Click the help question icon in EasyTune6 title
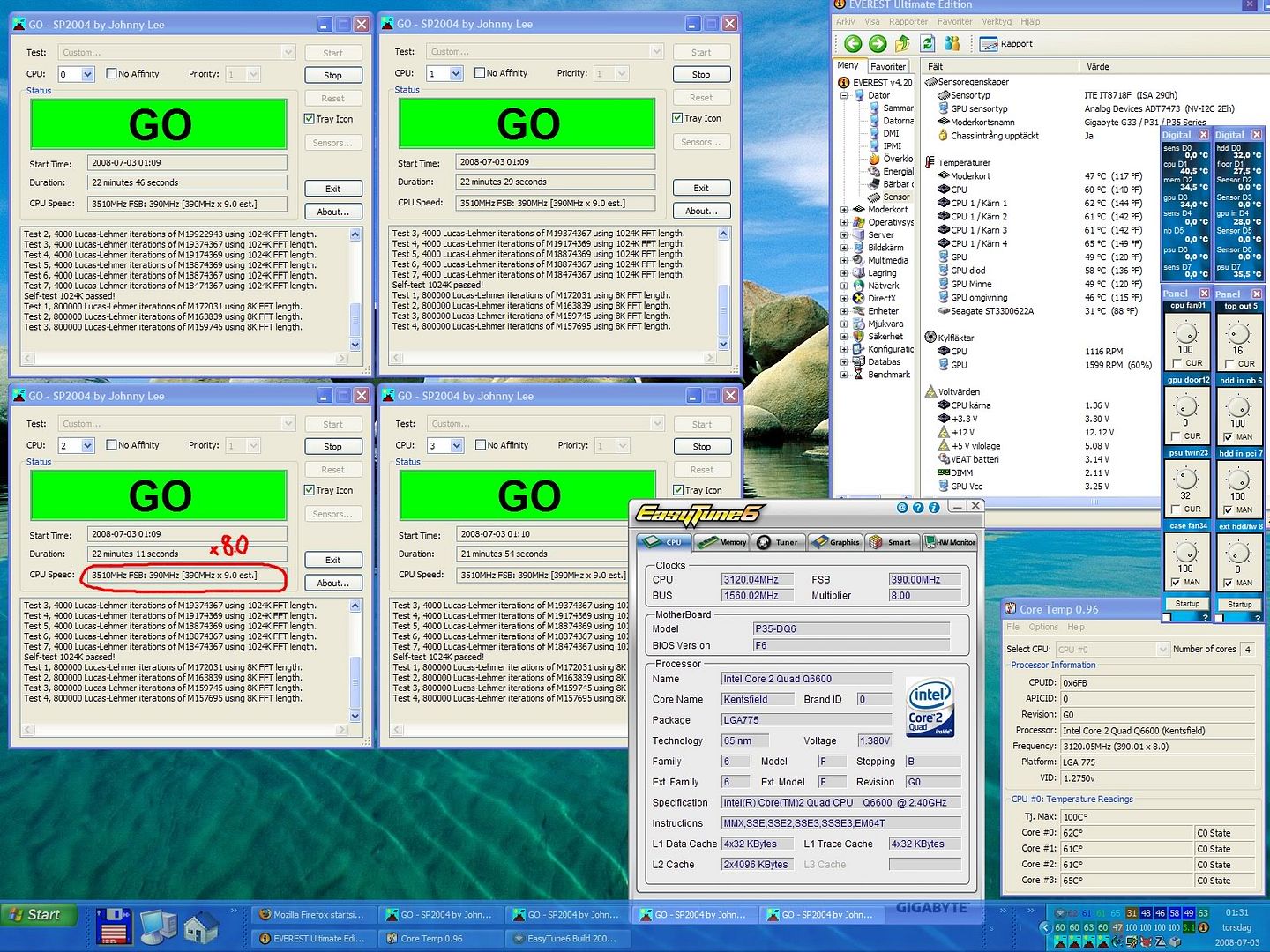 point(918,508)
